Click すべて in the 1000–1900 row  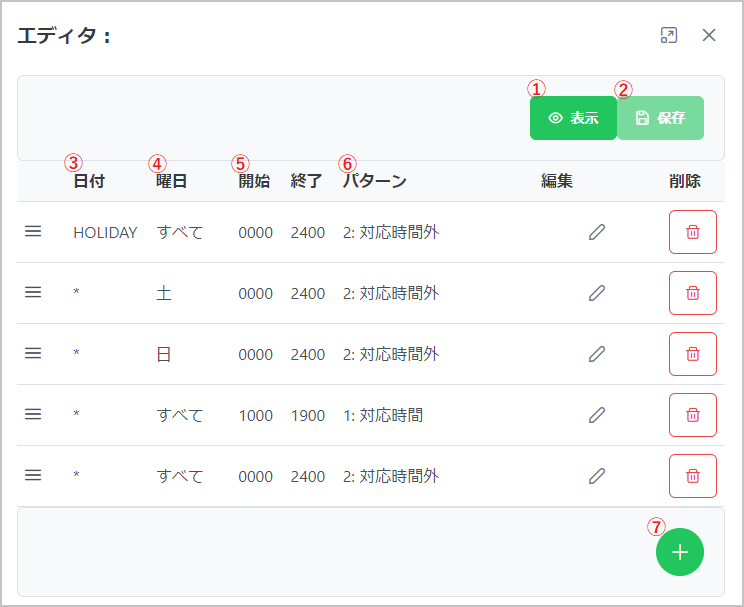coord(180,415)
